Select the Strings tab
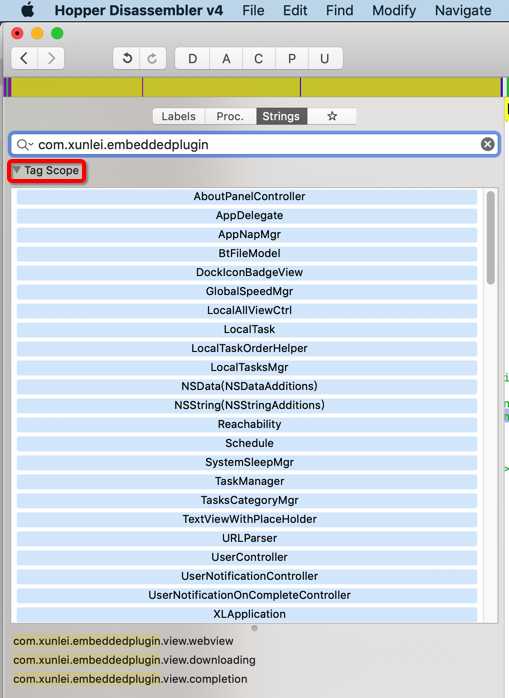 [x=281, y=116]
